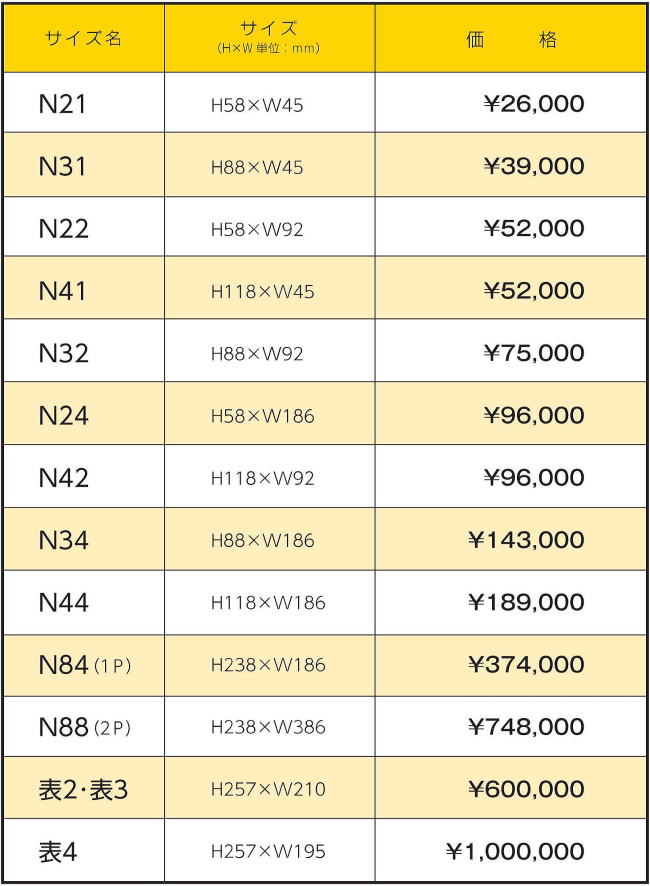Viewport: 650px width, 886px height.
Task: Click the ¥143,000 price cell
Action: click(x=526, y=540)
